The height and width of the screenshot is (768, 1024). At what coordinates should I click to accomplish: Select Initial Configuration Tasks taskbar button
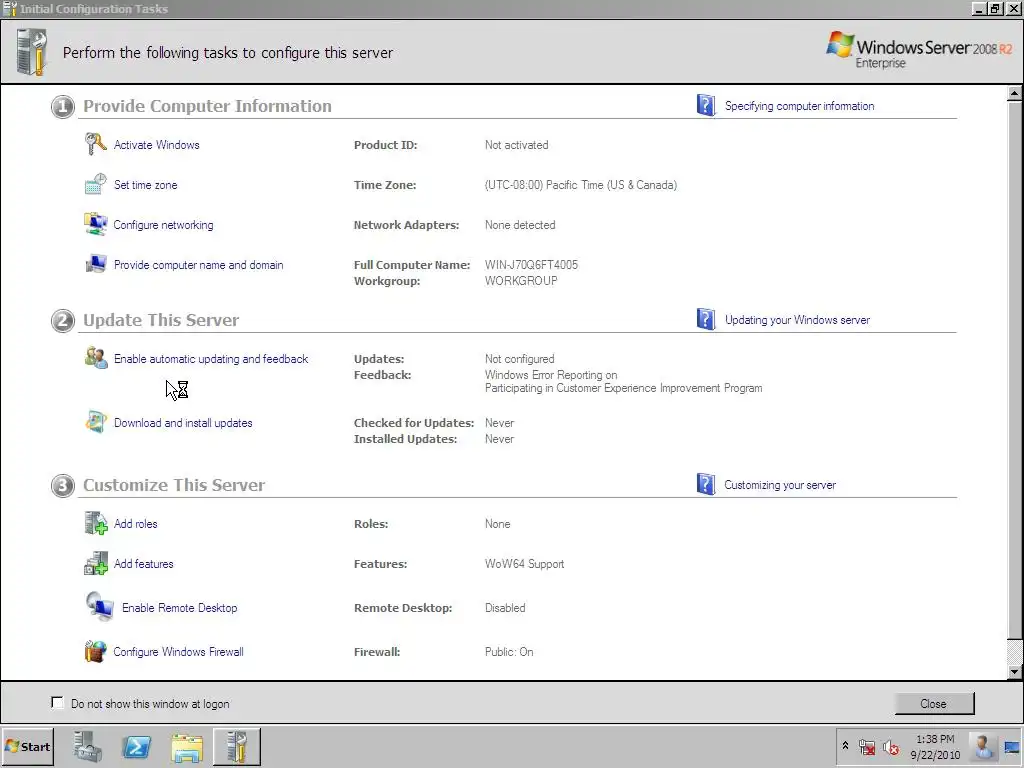pos(237,747)
